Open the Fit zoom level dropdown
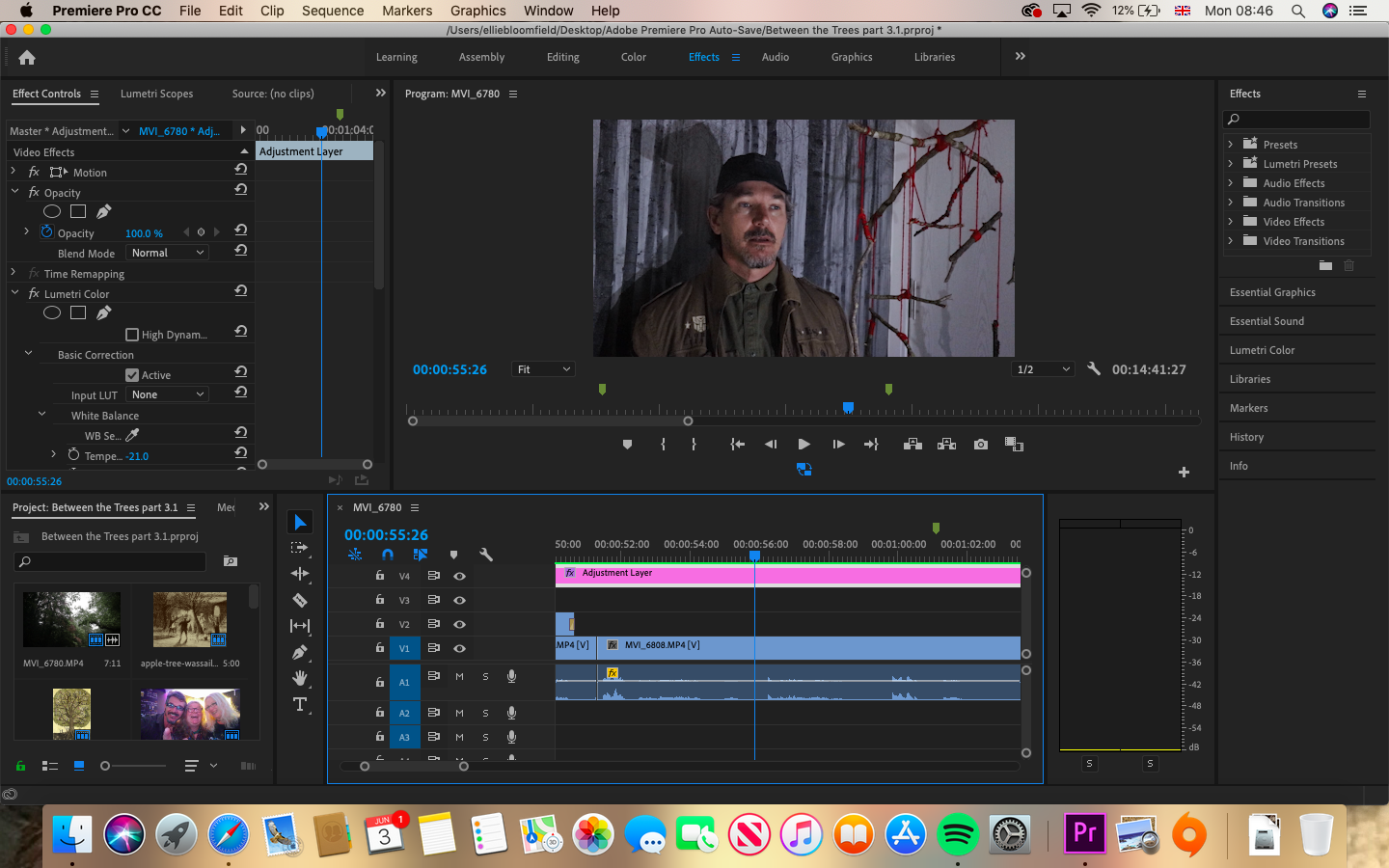The width and height of the screenshot is (1389, 868). pyautogui.click(x=544, y=369)
